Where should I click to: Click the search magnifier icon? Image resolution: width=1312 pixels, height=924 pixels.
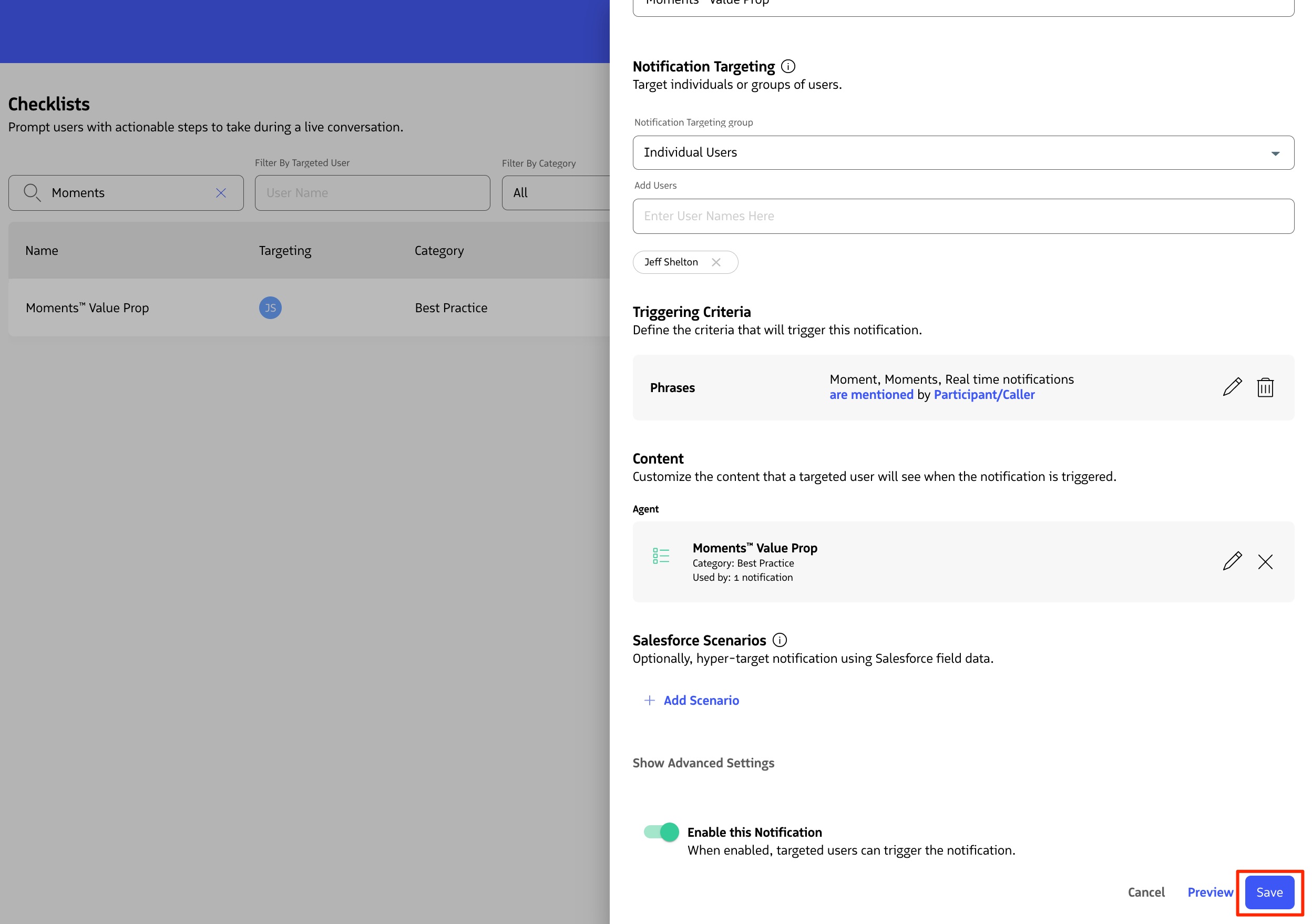coord(32,193)
